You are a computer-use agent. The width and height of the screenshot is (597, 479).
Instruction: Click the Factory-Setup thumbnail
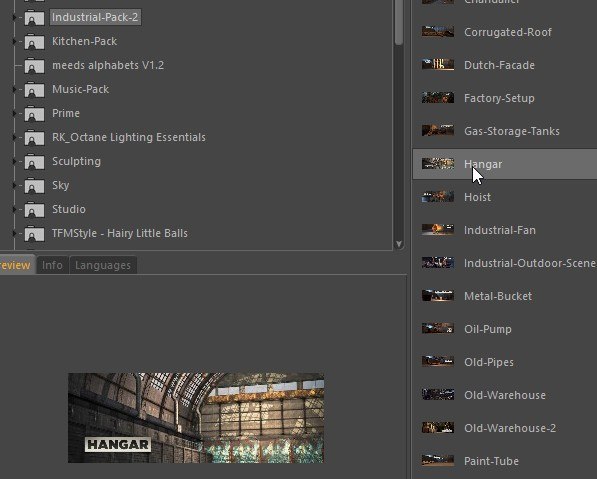click(438, 97)
